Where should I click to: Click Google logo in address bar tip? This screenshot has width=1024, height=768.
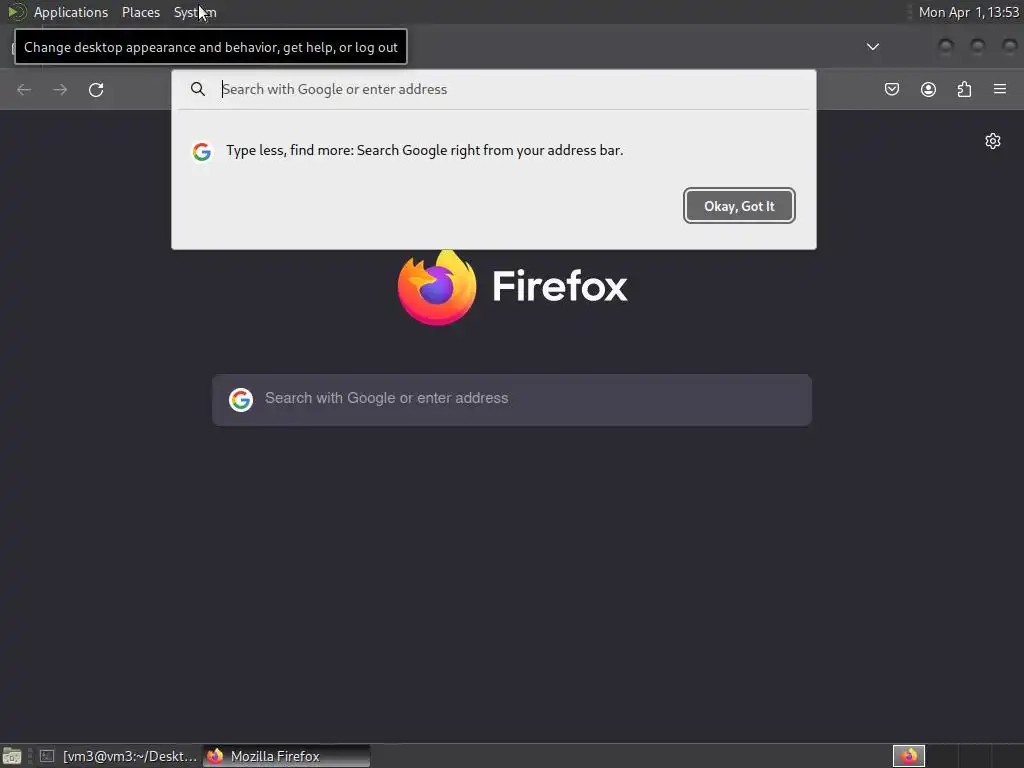pyautogui.click(x=202, y=152)
